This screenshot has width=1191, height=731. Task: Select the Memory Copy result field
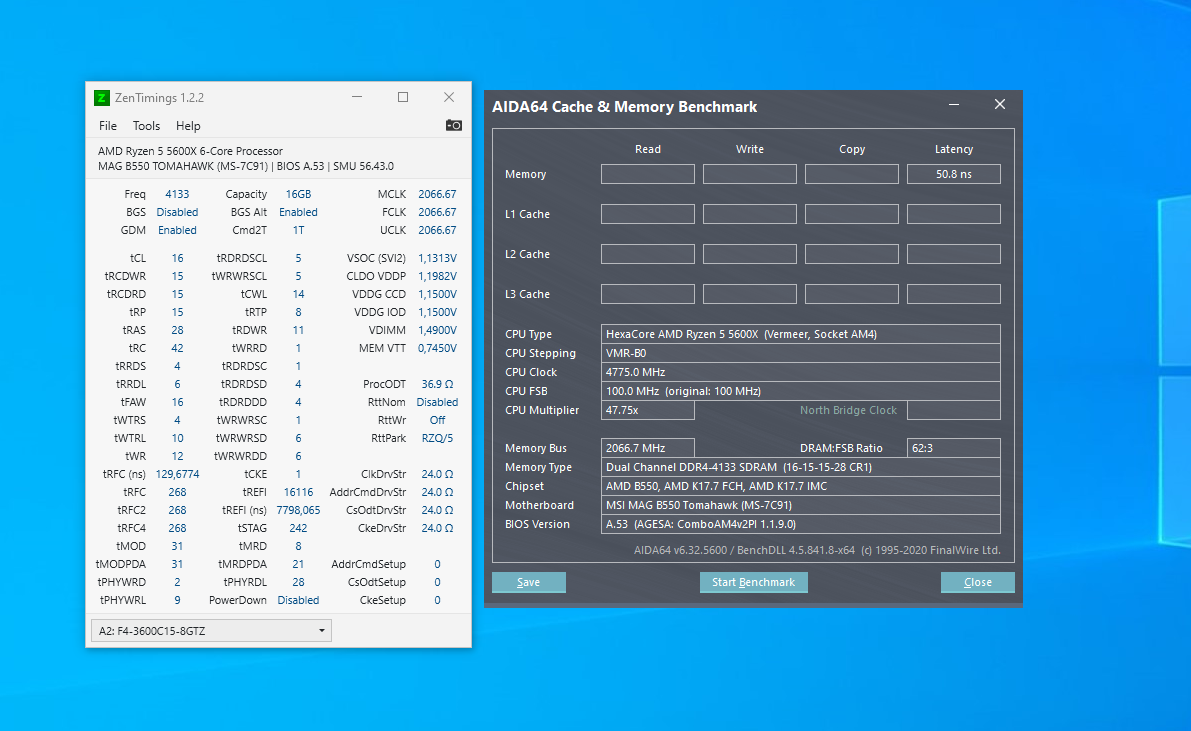851,174
